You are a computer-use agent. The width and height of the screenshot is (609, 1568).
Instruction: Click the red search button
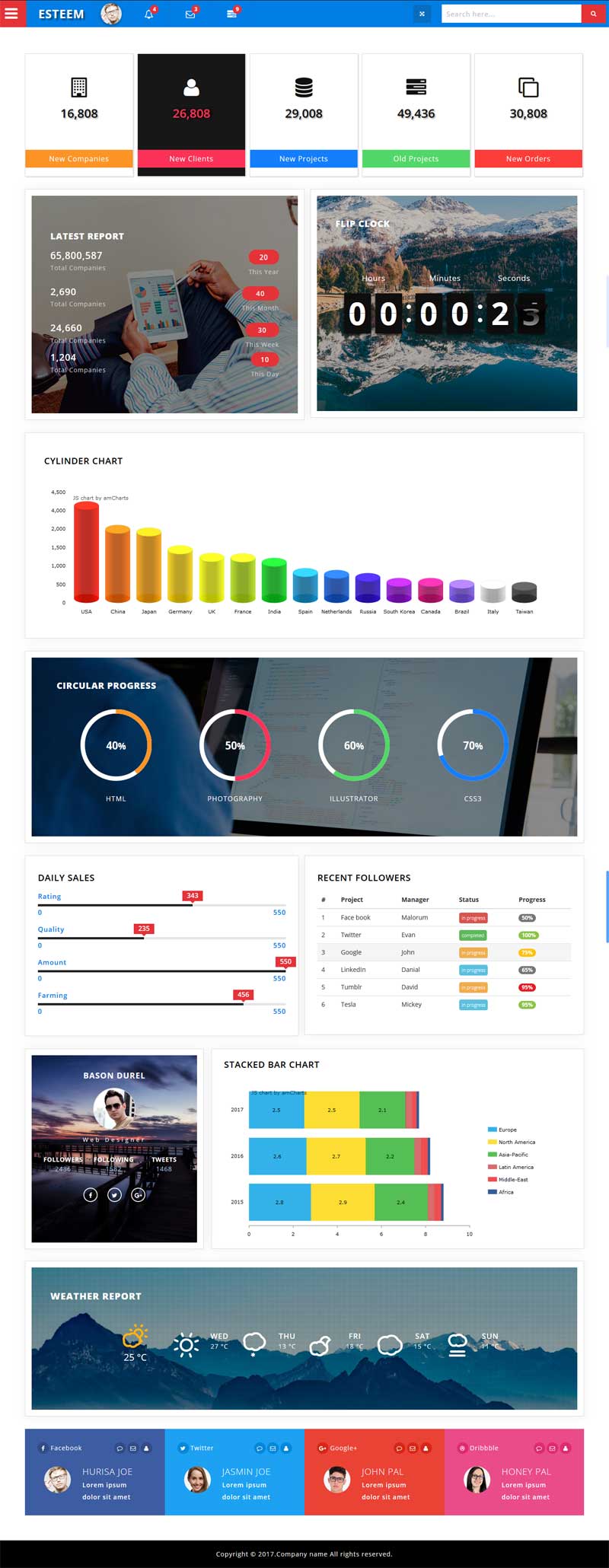pos(593,14)
